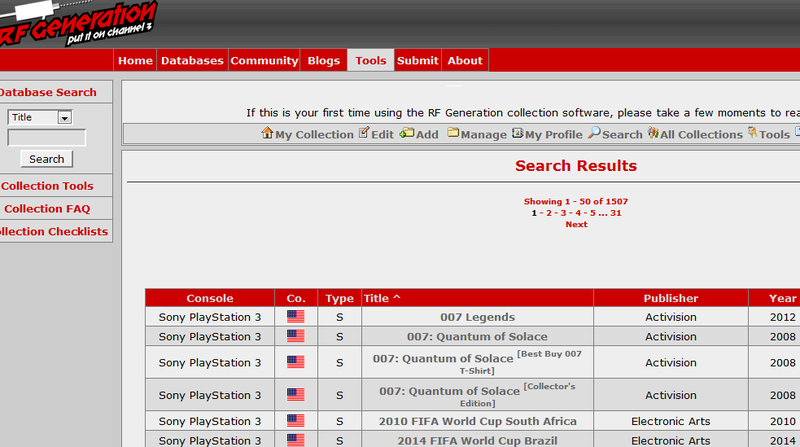Click the Search magnifier icon in toolbar
800x447 pixels.
tap(594, 133)
